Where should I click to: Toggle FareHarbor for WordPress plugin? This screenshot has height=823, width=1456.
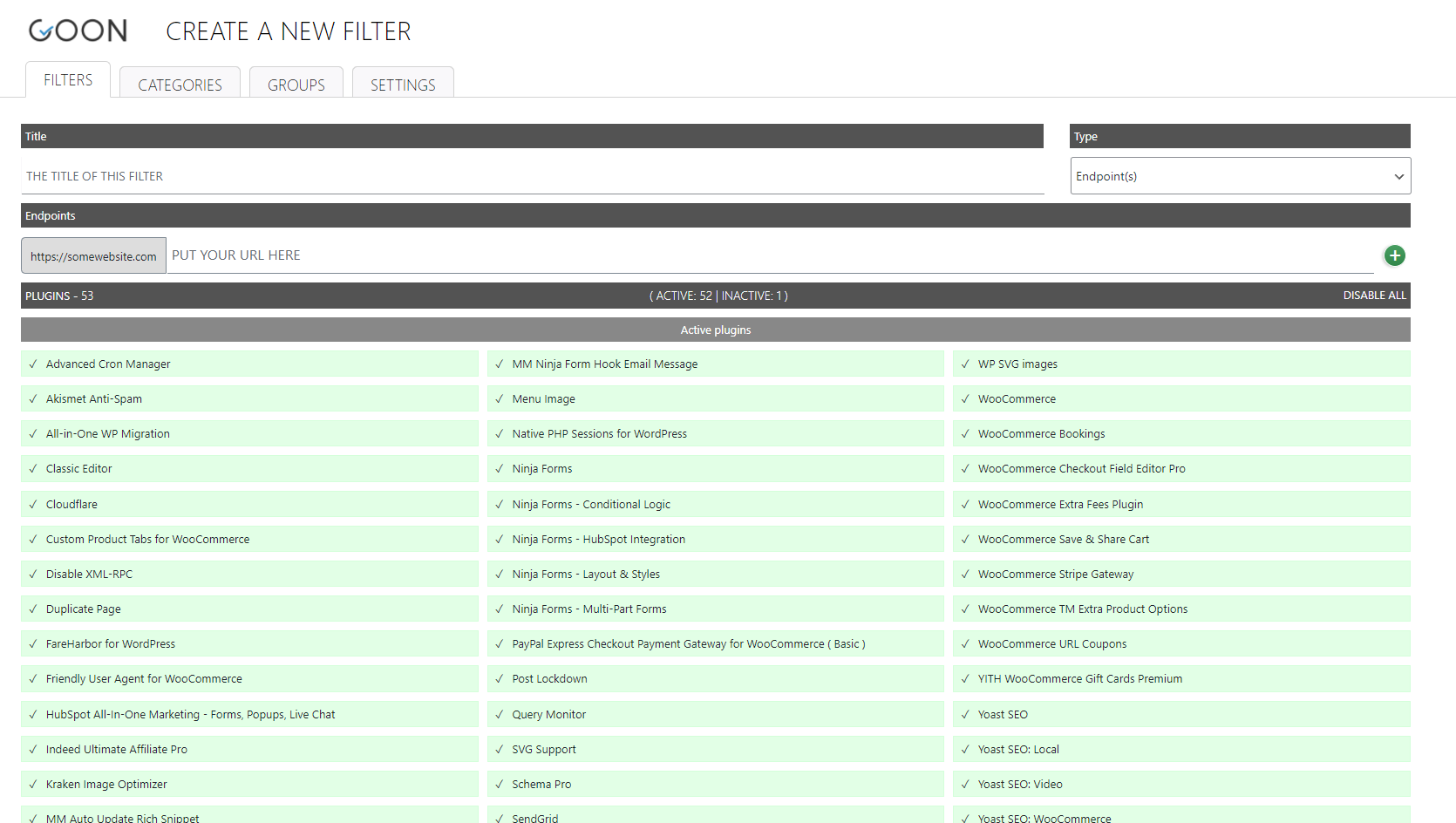[249, 644]
